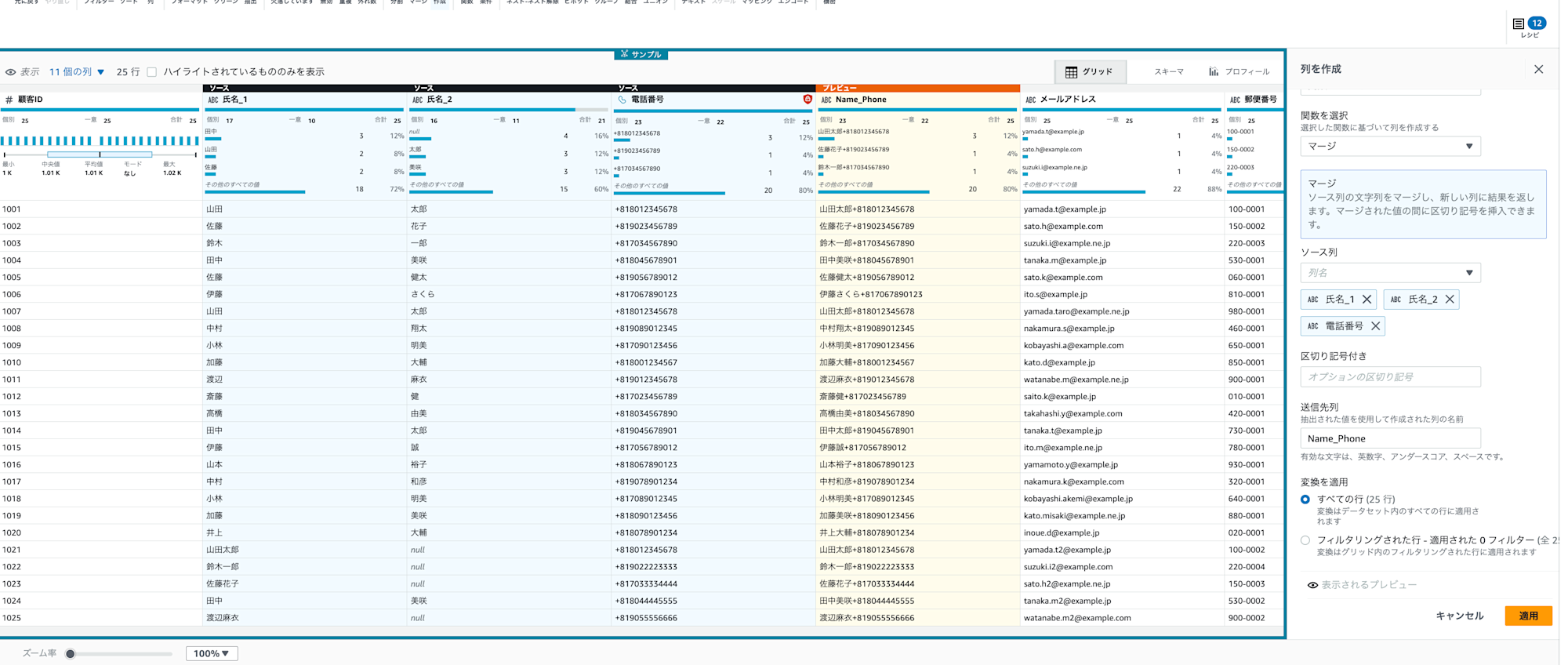This screenshot has height=665, width=1568.
Task: Remove 氏名_1 from source columns
Action: (x=1367, y=300)
